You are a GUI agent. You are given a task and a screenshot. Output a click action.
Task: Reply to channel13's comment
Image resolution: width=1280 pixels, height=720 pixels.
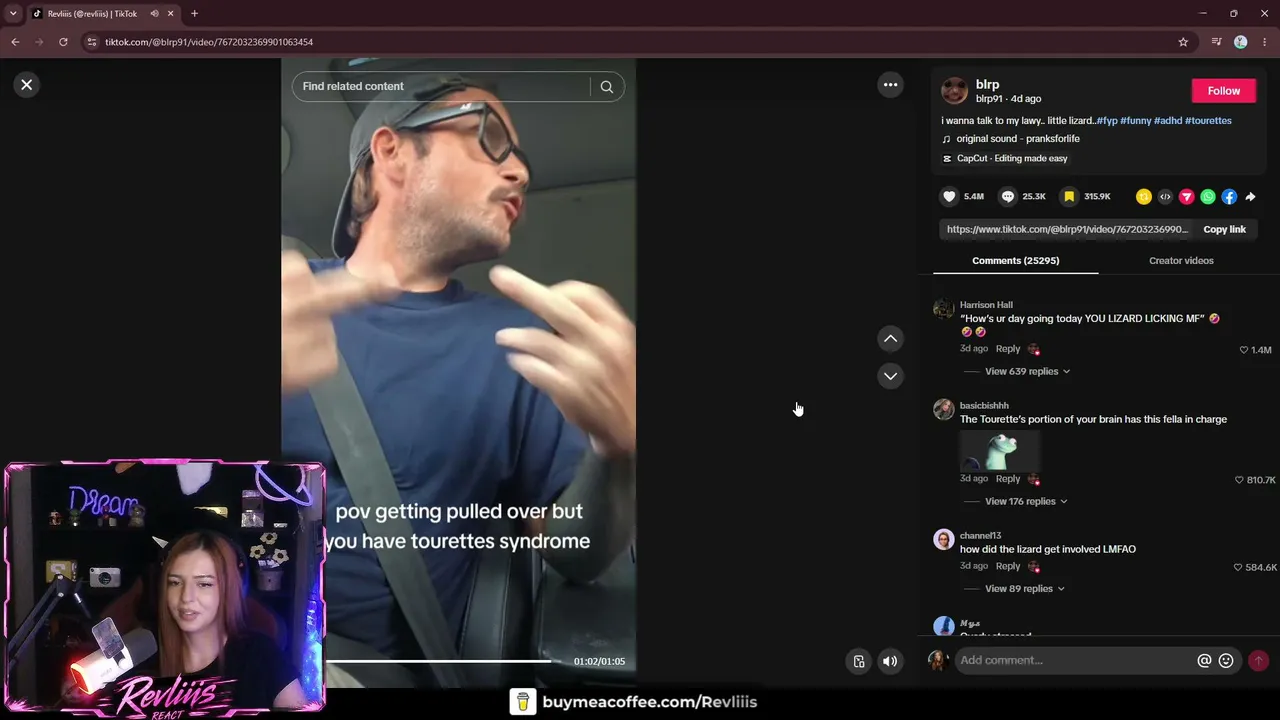click(x=1008, y=566)
